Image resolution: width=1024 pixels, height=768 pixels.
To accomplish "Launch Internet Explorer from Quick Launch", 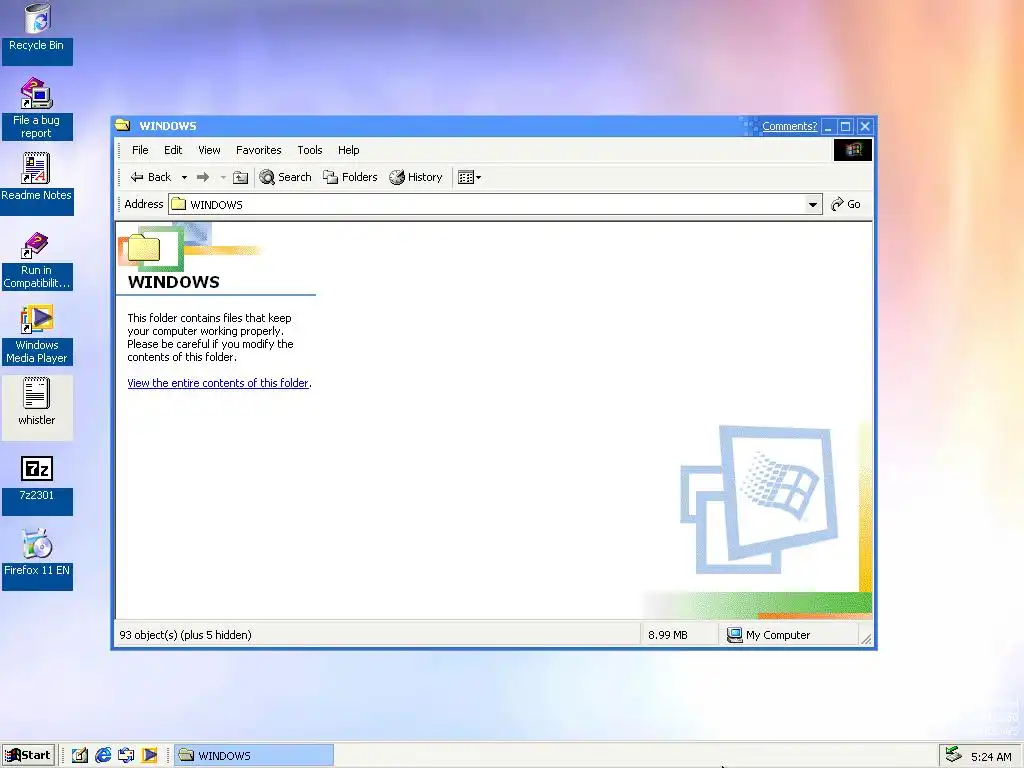I will (103, 756).
